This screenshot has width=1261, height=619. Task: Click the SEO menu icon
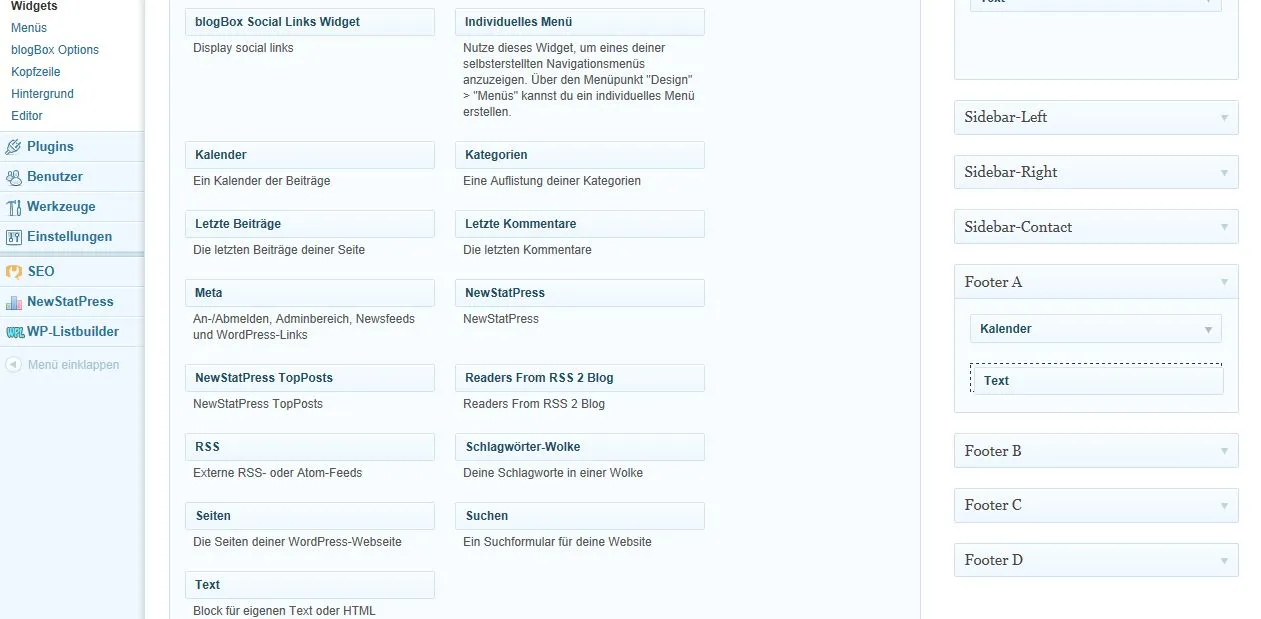click(x=13, y=272)
